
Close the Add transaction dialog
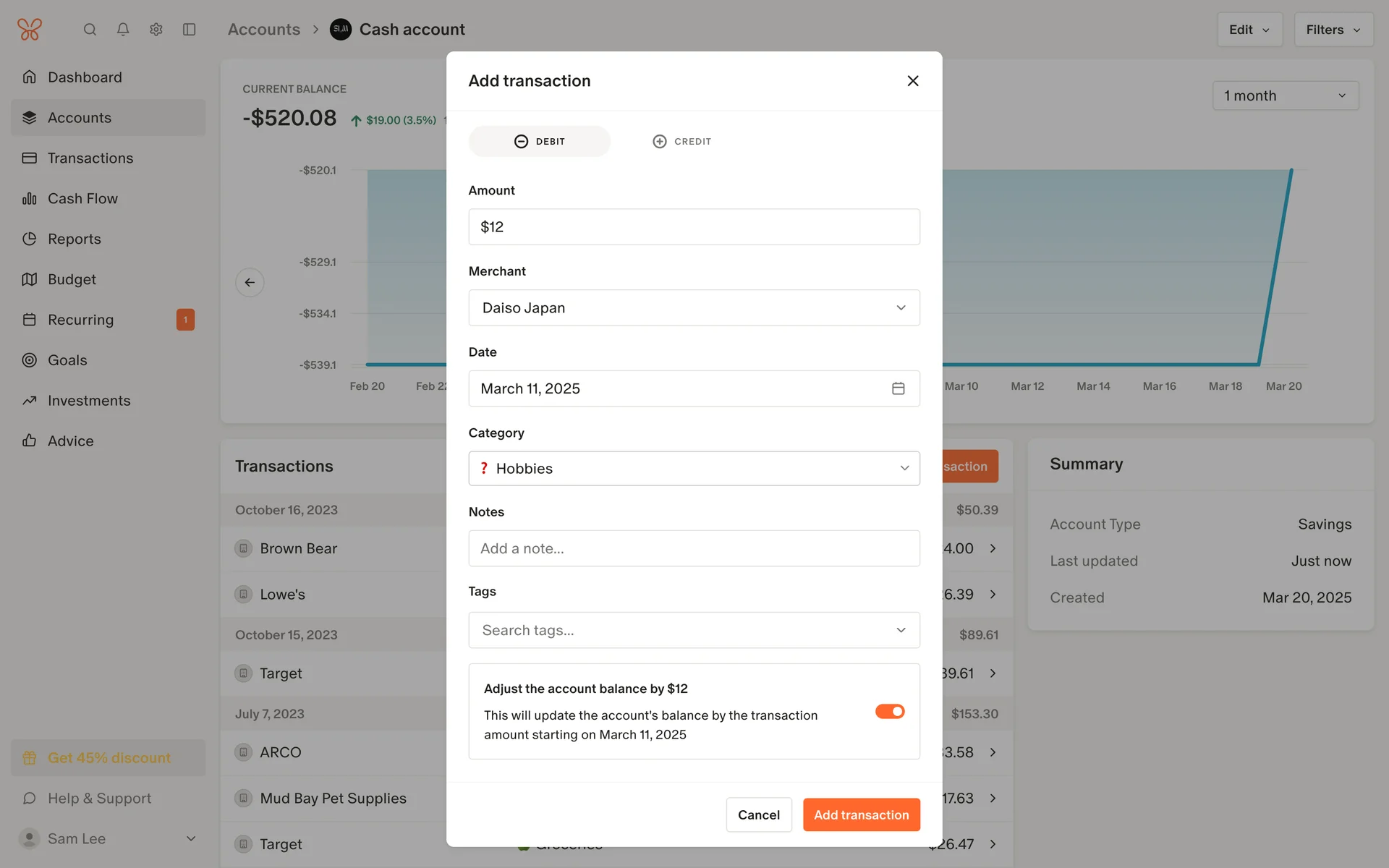[913, 81]
